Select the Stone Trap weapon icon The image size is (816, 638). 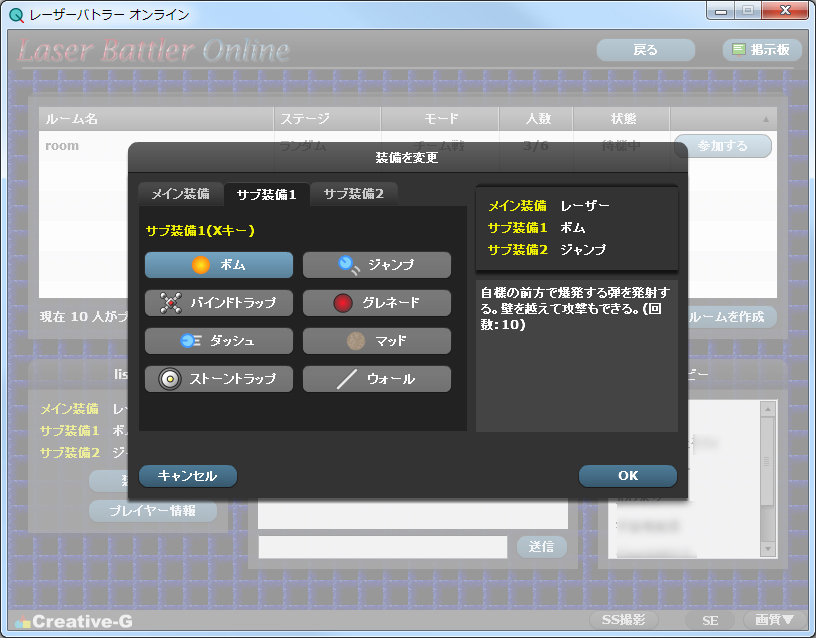point(218,379)
